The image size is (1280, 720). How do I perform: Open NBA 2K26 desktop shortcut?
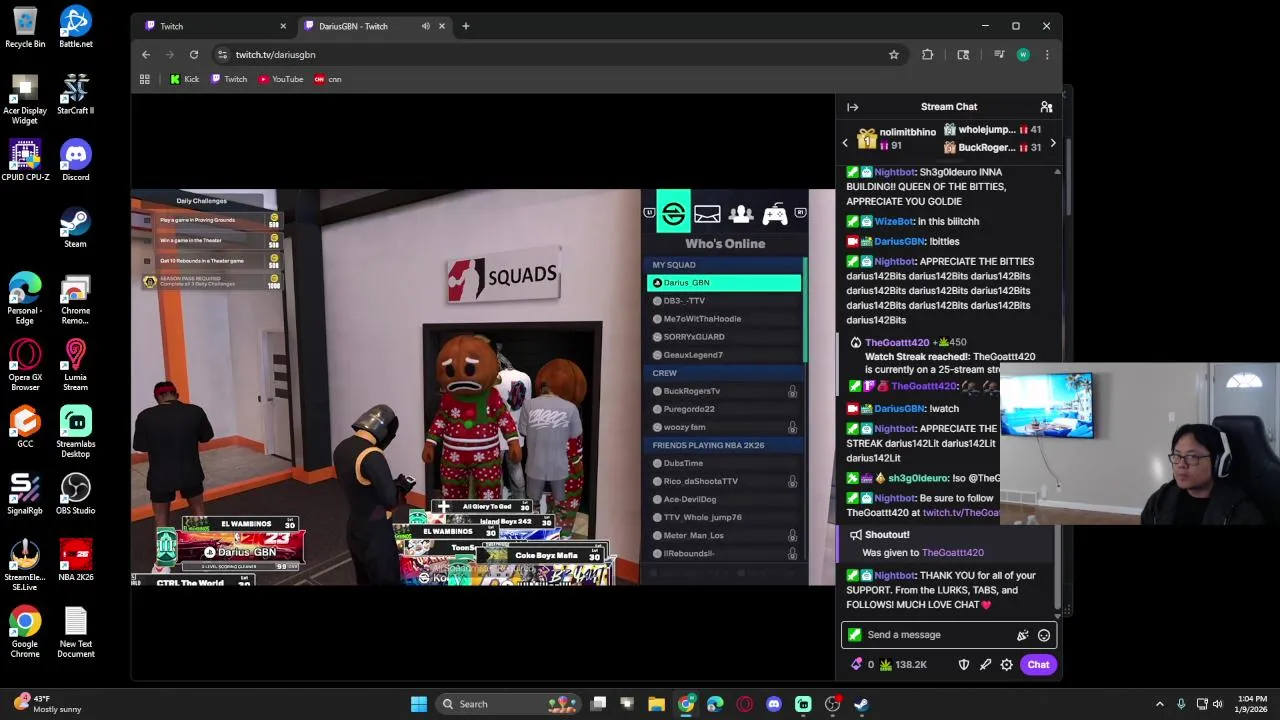pos(76,561)
